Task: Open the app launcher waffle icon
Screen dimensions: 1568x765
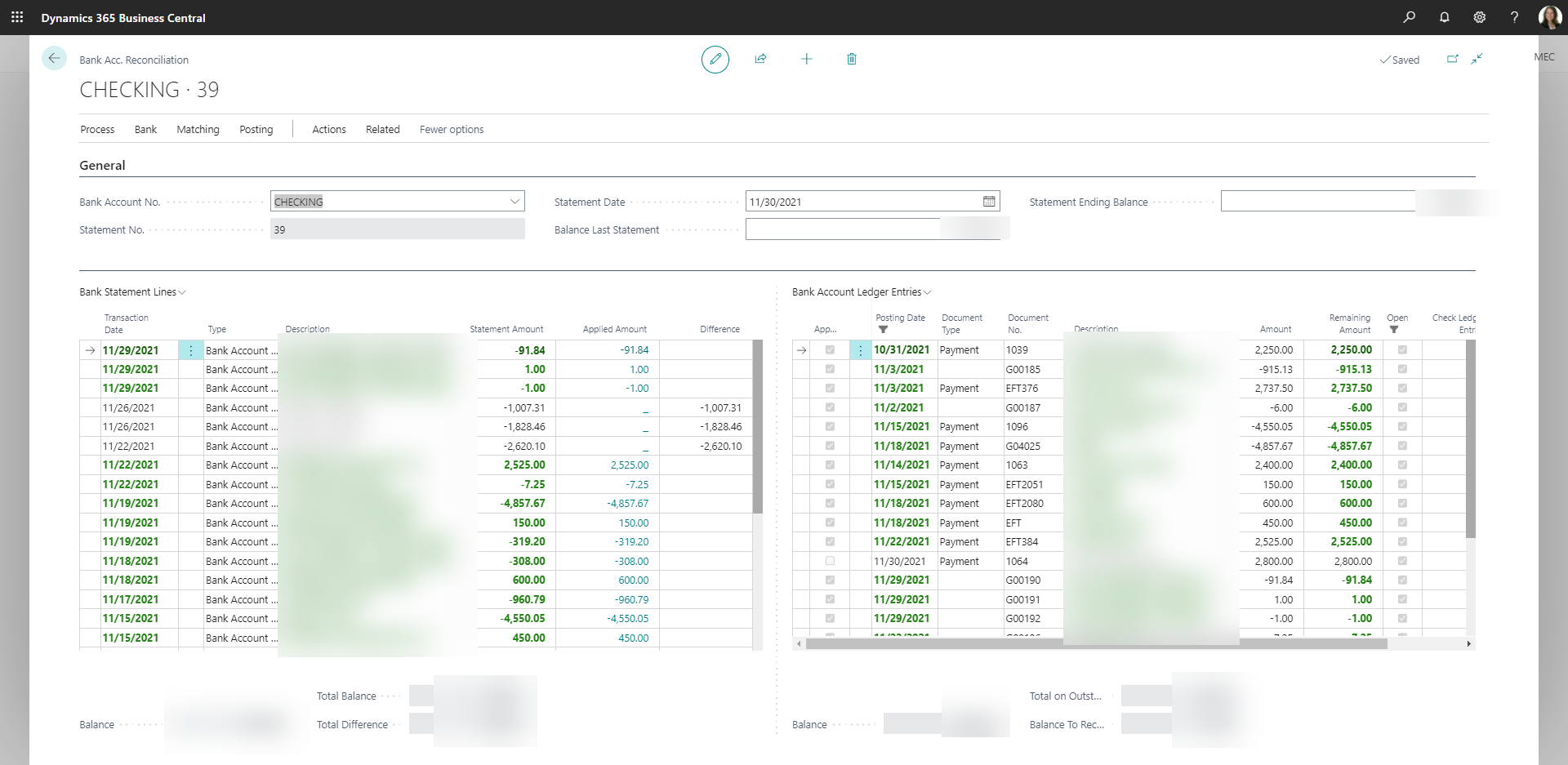Action: click(x=17, y=17)
